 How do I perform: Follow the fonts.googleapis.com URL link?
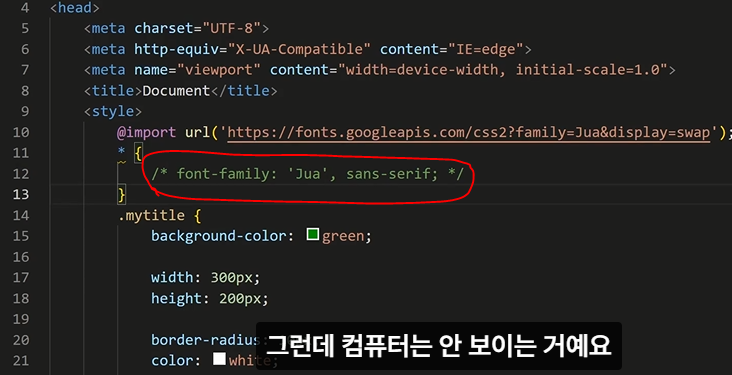pos(469,133)
